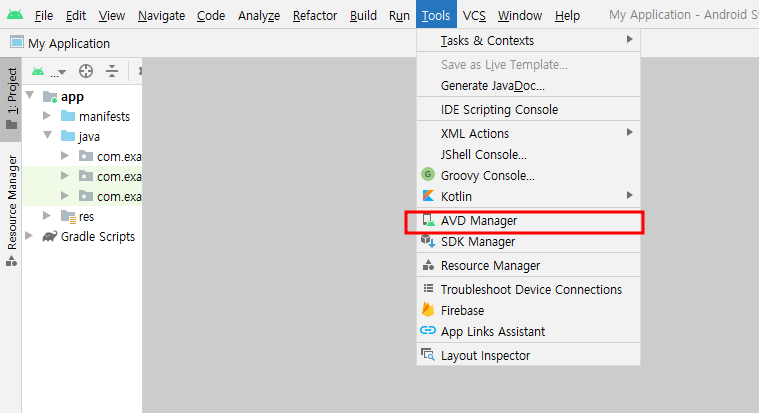Image resolution: width=759 pixels, height=413 pixels.
Task: Select the manifests folder
Action: point(104,117)
